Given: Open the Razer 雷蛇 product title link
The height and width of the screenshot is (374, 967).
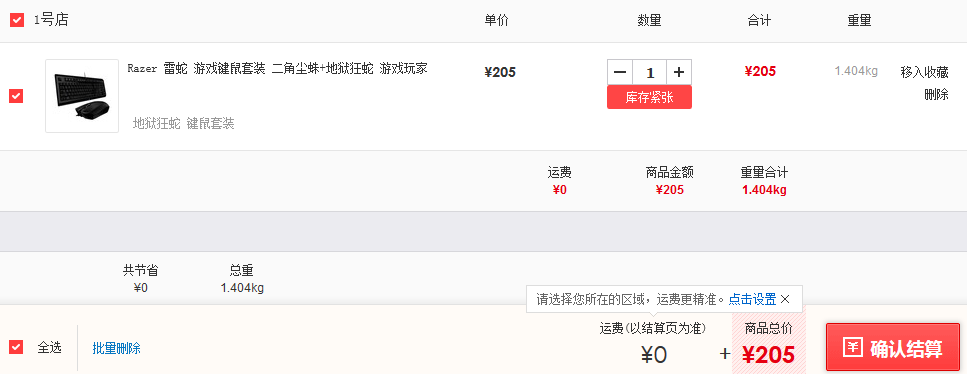Looking at the screenshot, I should coord(278,69).
